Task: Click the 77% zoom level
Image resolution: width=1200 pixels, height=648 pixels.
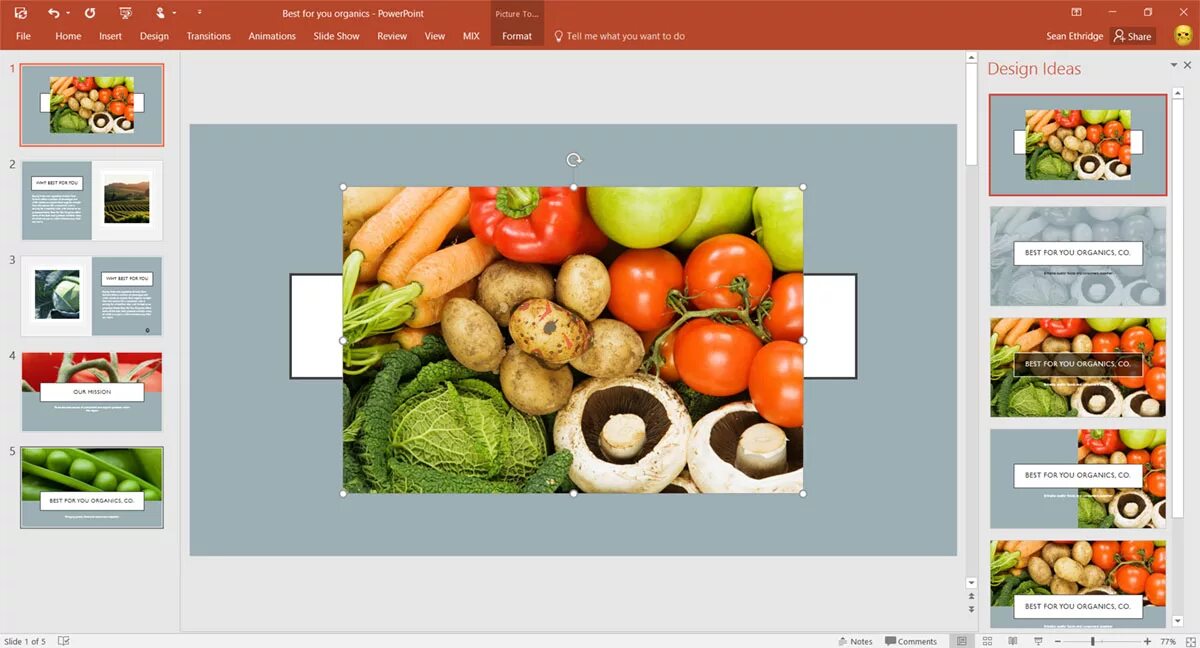Action: (1168, 641)
